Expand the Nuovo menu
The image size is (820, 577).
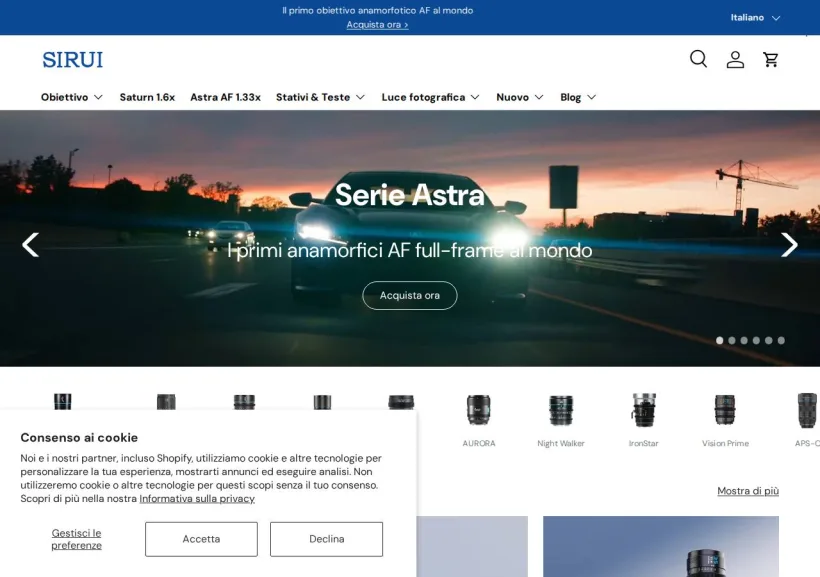pos(520,97)
